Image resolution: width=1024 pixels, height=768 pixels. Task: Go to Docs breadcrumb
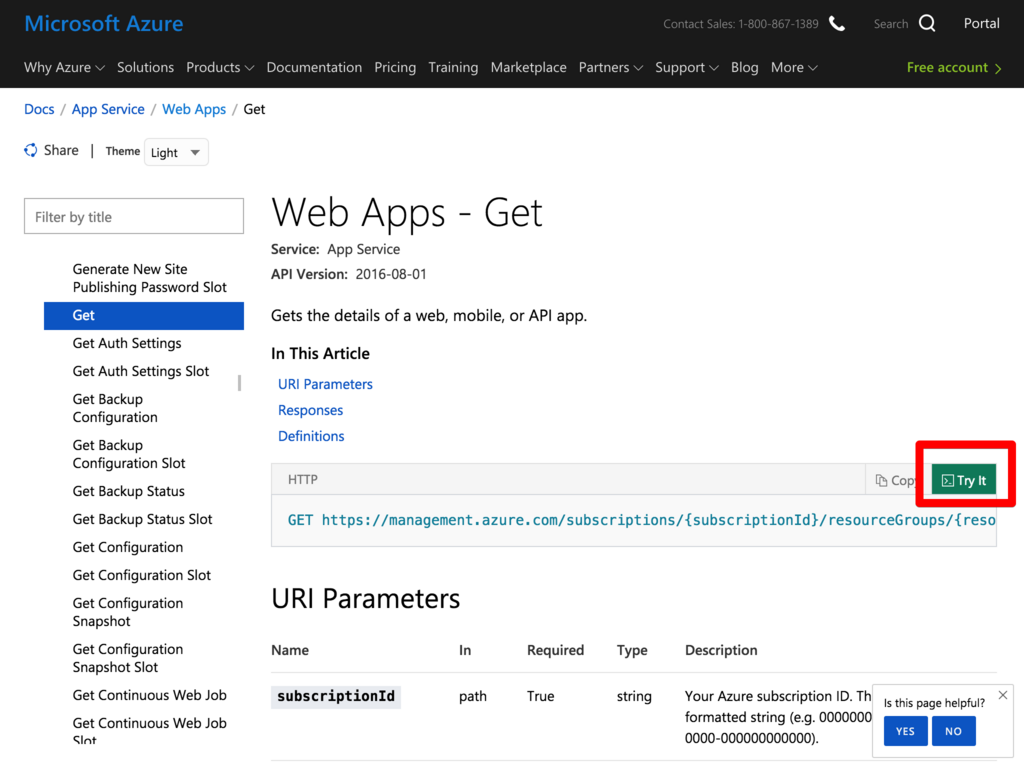pyautogui.click(x=39, y=109)
